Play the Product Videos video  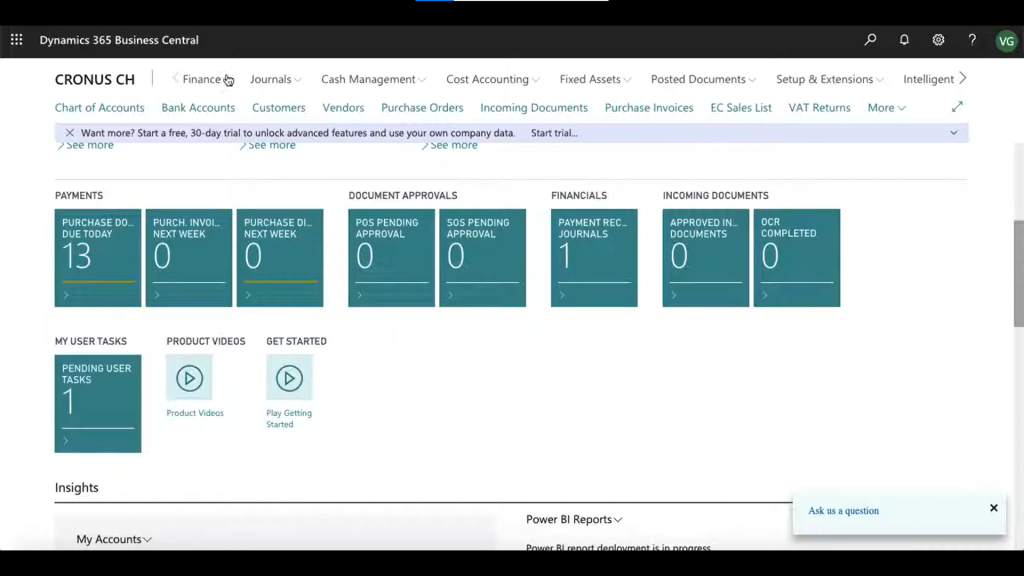click(x=189, y=379)
